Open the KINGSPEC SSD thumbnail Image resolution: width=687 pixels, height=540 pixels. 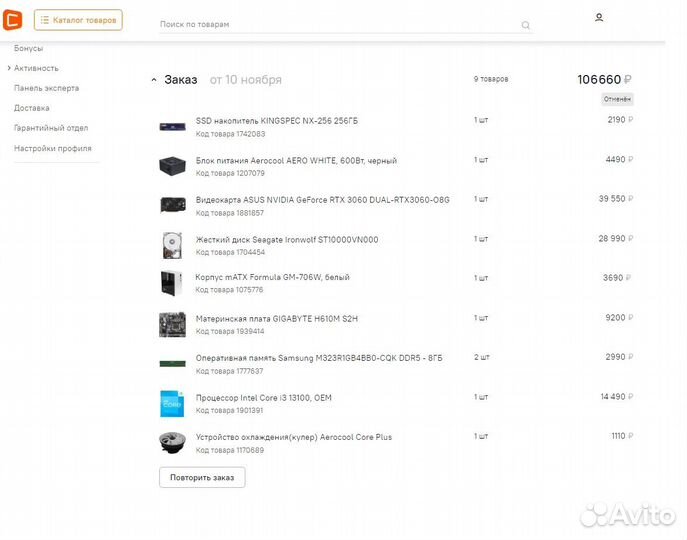click(172, 127)
